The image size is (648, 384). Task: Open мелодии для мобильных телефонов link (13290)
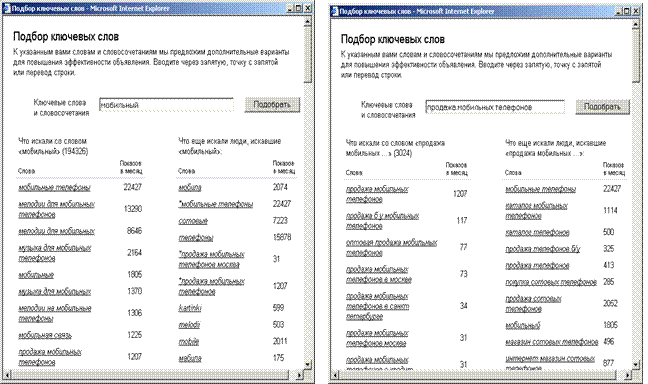coord(57,209)
